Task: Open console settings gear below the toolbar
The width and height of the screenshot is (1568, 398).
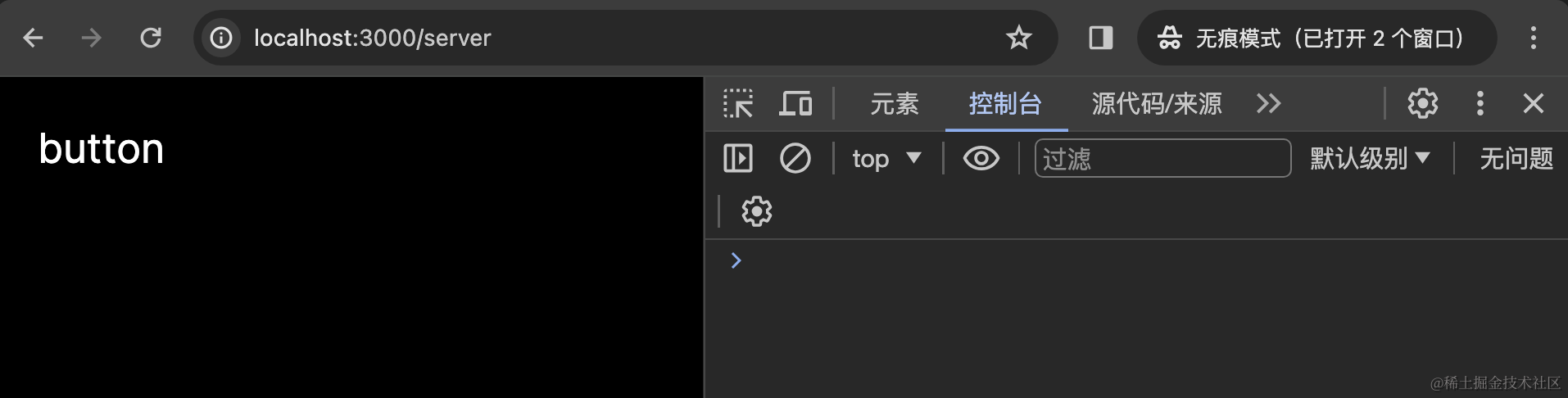Action: point(757,211)
